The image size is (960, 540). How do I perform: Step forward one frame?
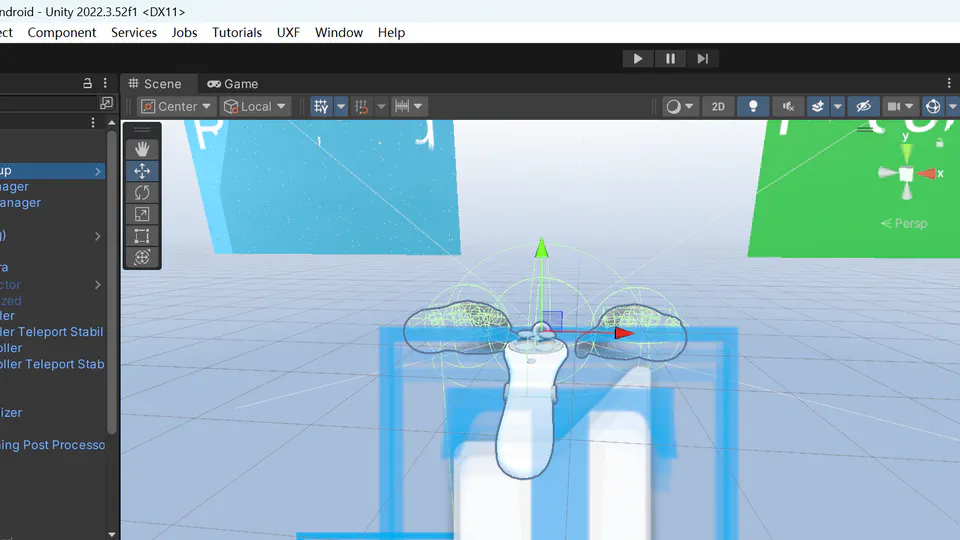[703, 59]
